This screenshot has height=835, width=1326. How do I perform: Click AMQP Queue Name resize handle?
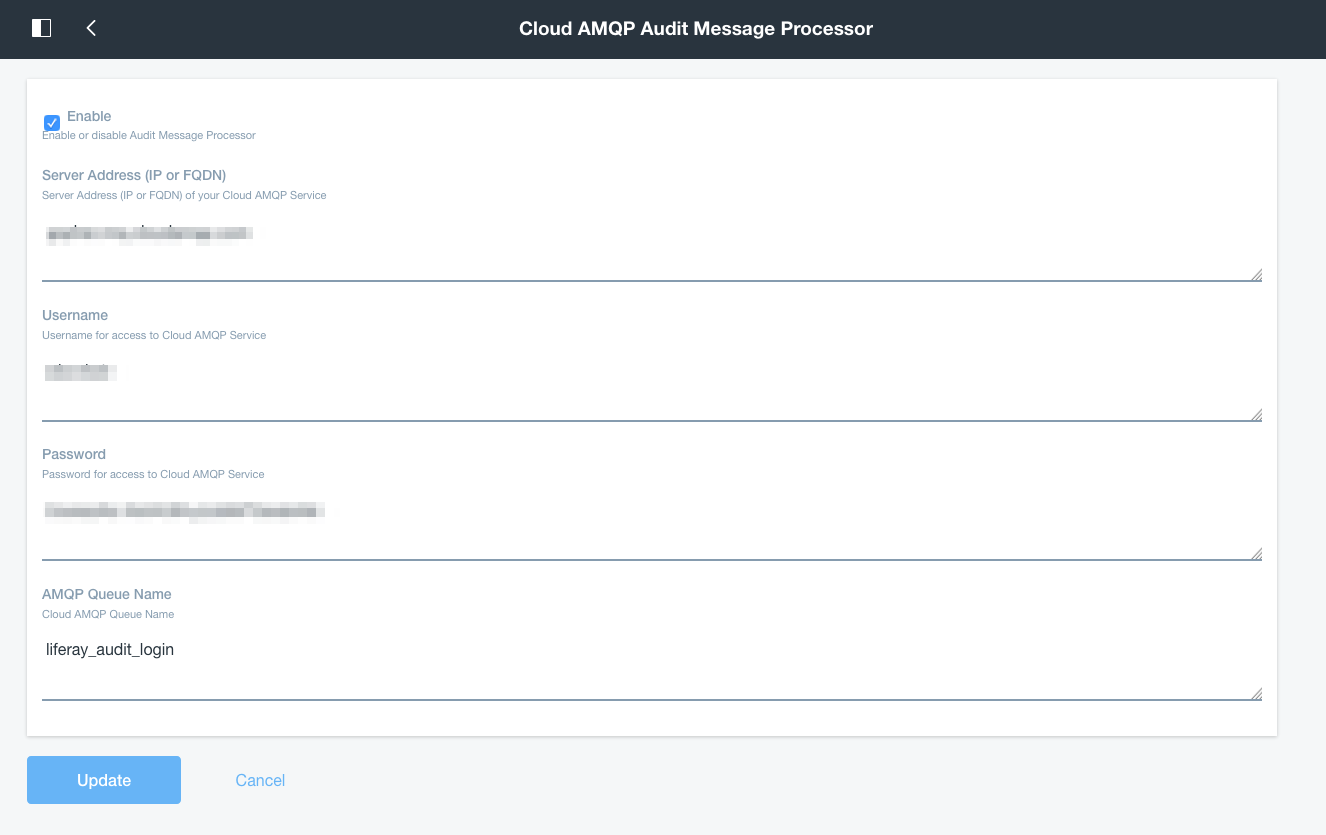point(1256,694)
